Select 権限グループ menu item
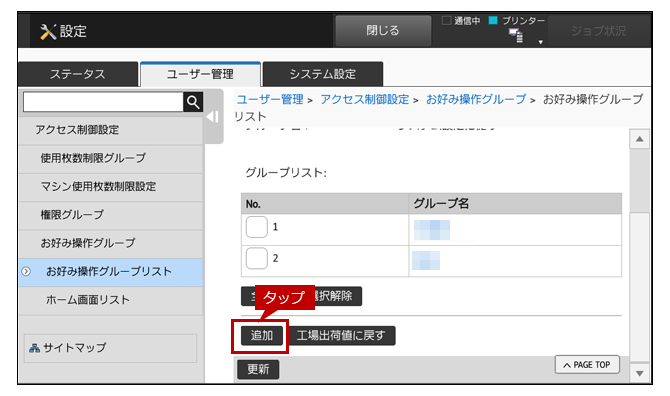Viewport: 670px width, 396px height. click(x=111, y=215)
